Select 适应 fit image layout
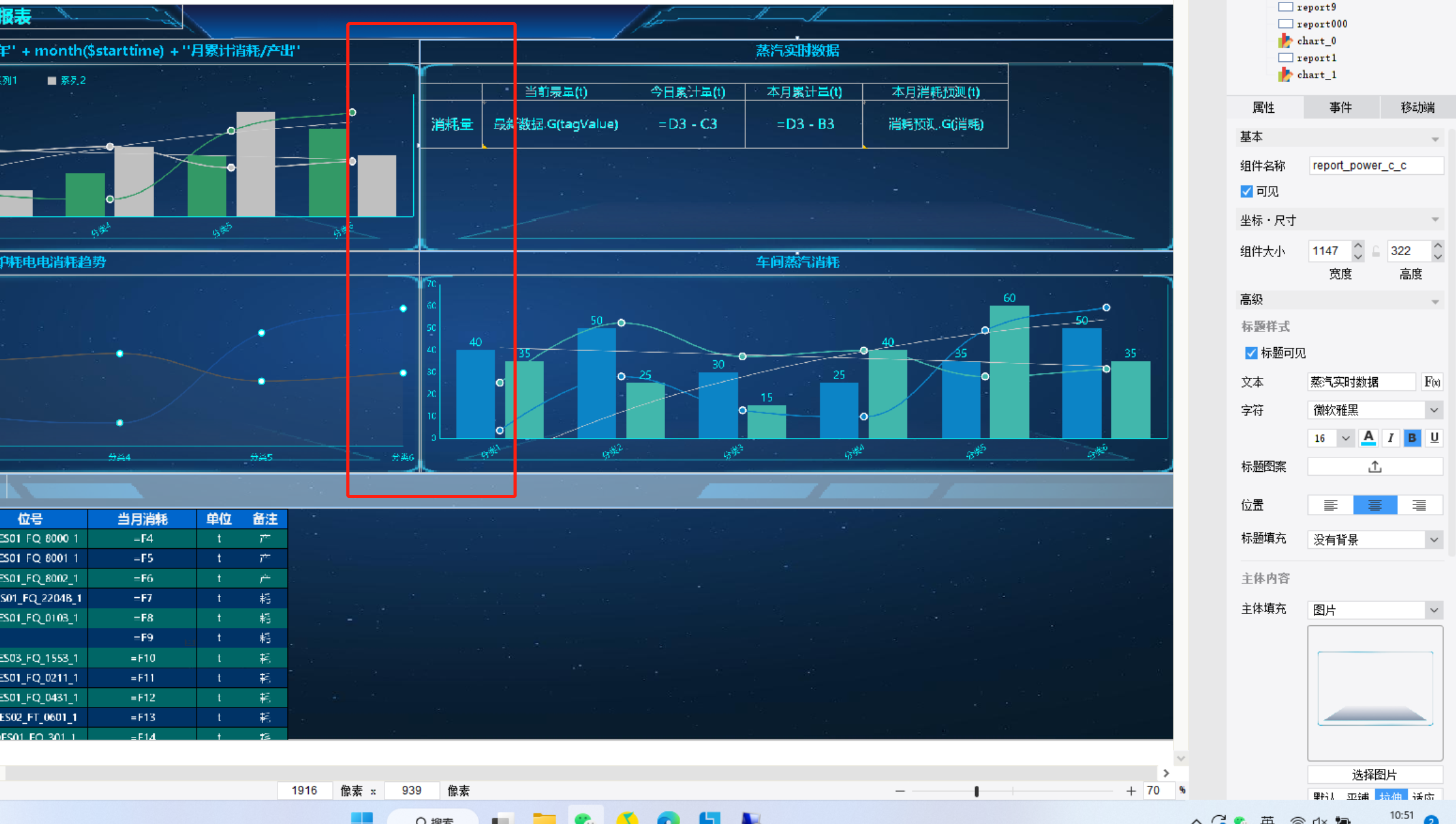Screen dimensions: 1456x824 pos(1425,796)
